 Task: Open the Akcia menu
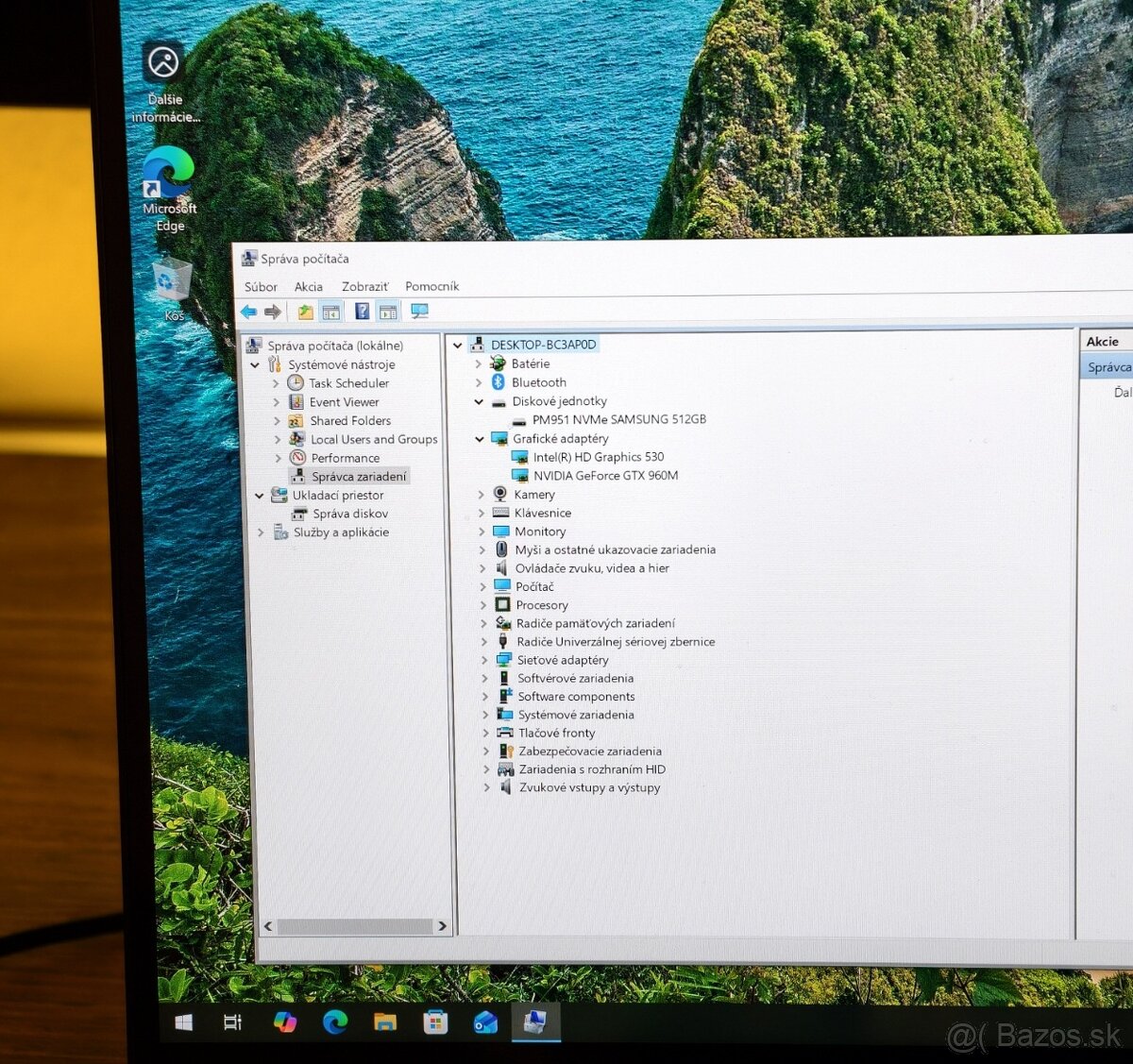pos(309,286)
